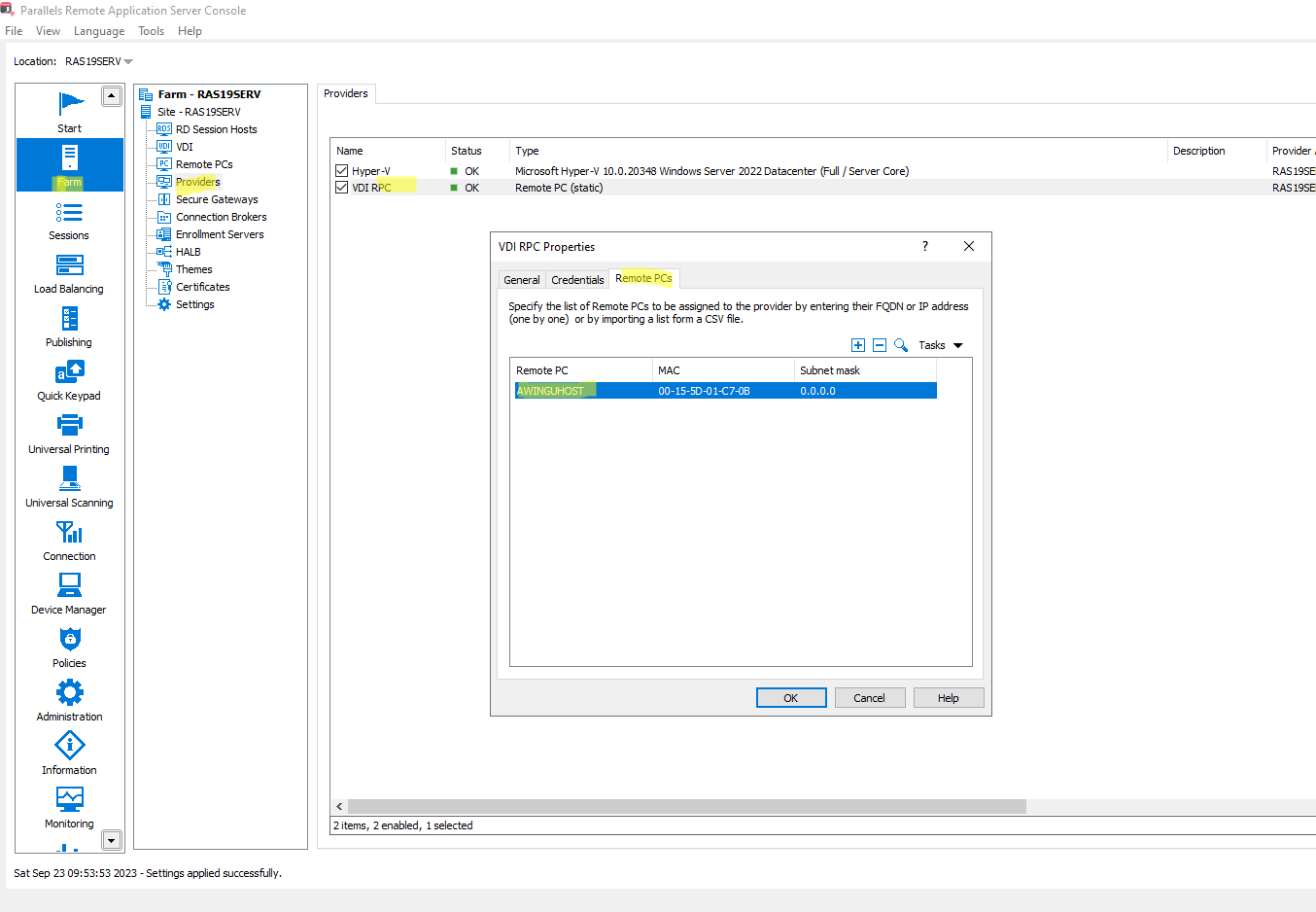Click the Description column header

tap(1216, 151)
